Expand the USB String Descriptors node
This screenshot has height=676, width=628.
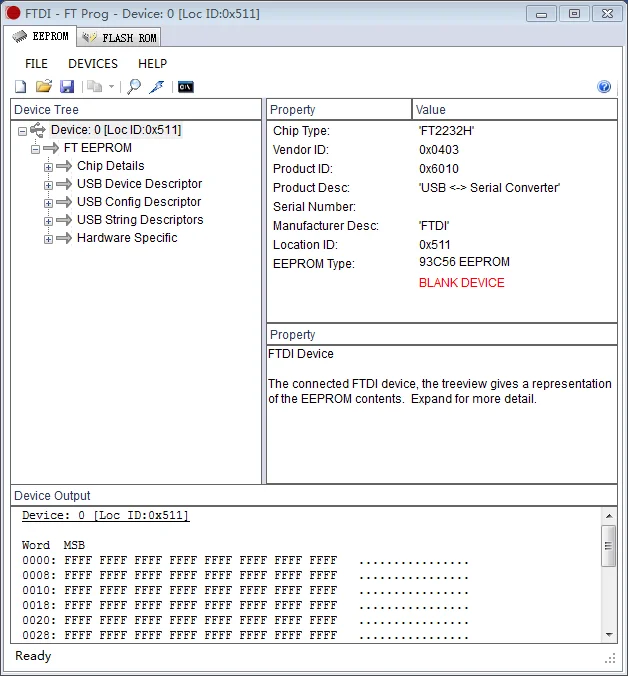pos(48,221)
